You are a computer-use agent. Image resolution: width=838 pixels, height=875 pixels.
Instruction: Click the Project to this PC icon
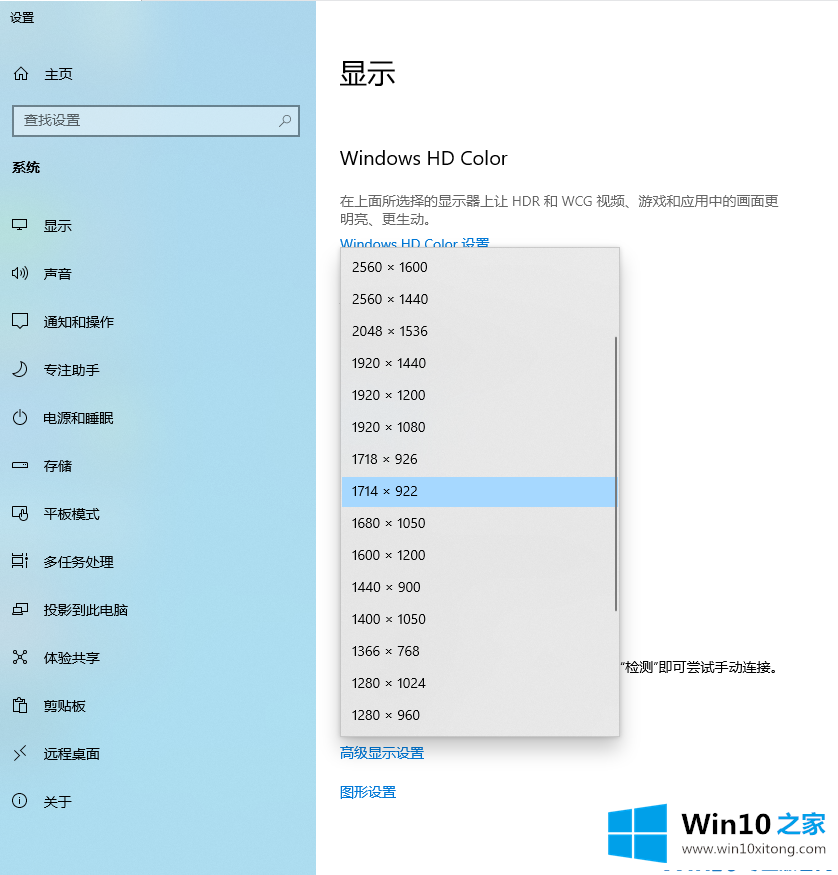tap(20, 609)
